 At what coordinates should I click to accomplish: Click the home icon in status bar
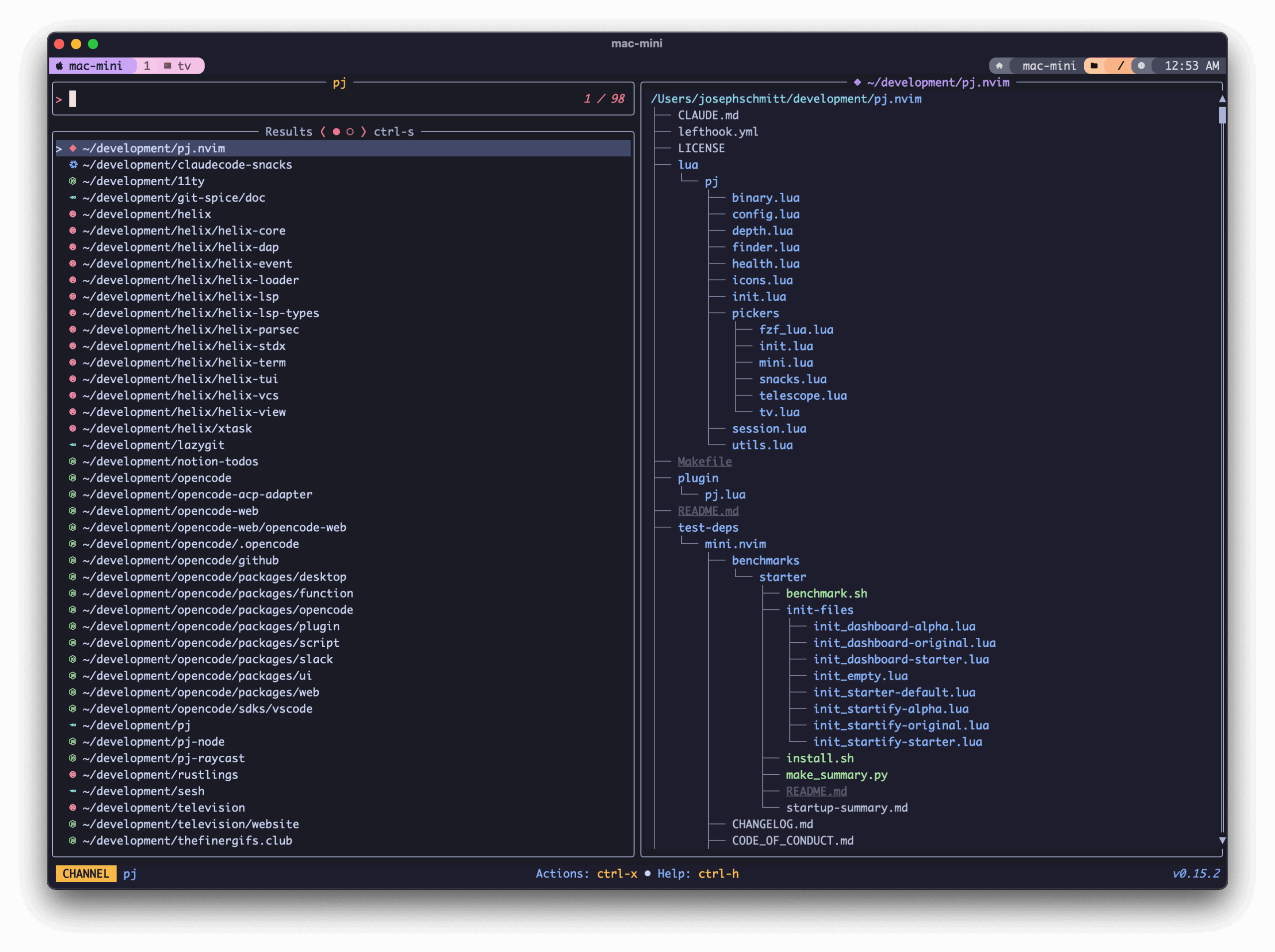point(999,66)
